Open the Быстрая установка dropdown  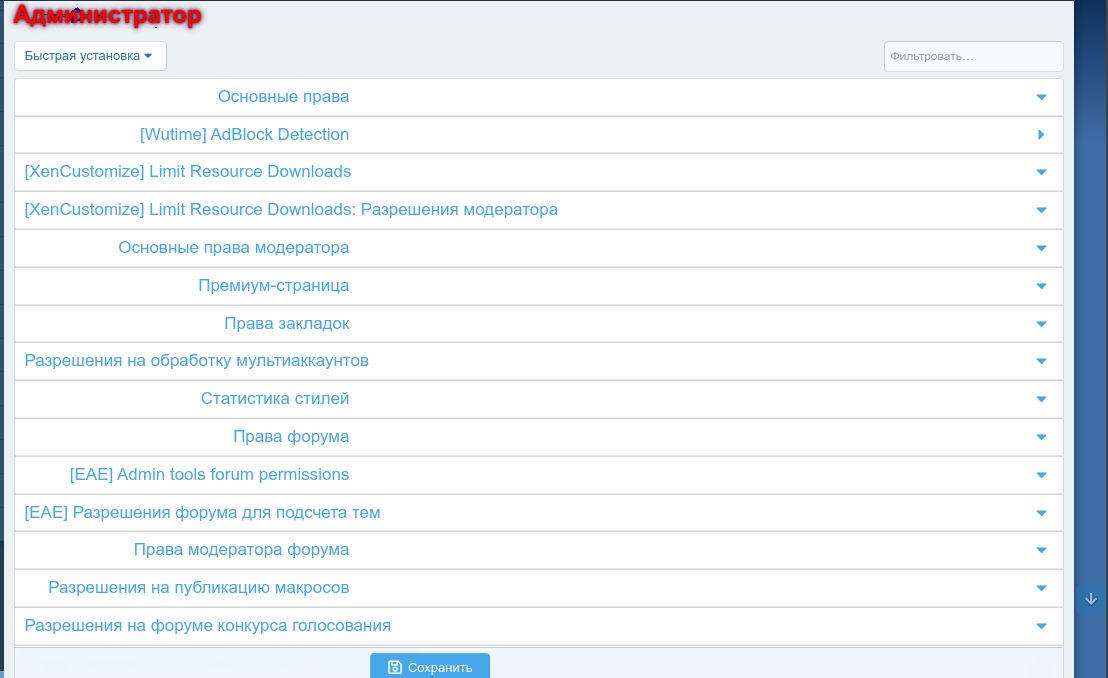pos(90,56)
